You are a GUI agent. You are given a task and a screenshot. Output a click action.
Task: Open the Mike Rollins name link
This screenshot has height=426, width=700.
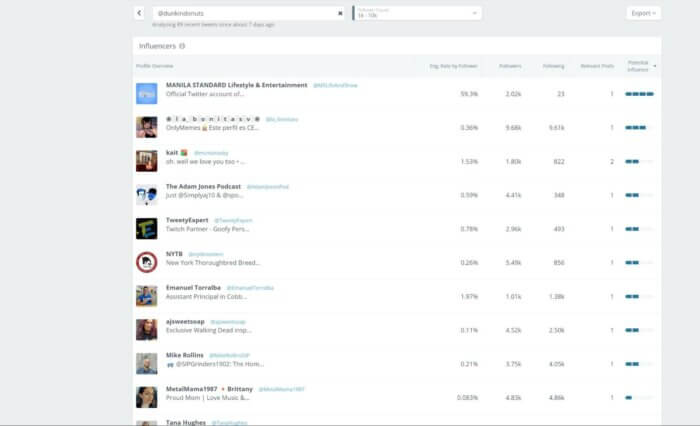point(185,355)
